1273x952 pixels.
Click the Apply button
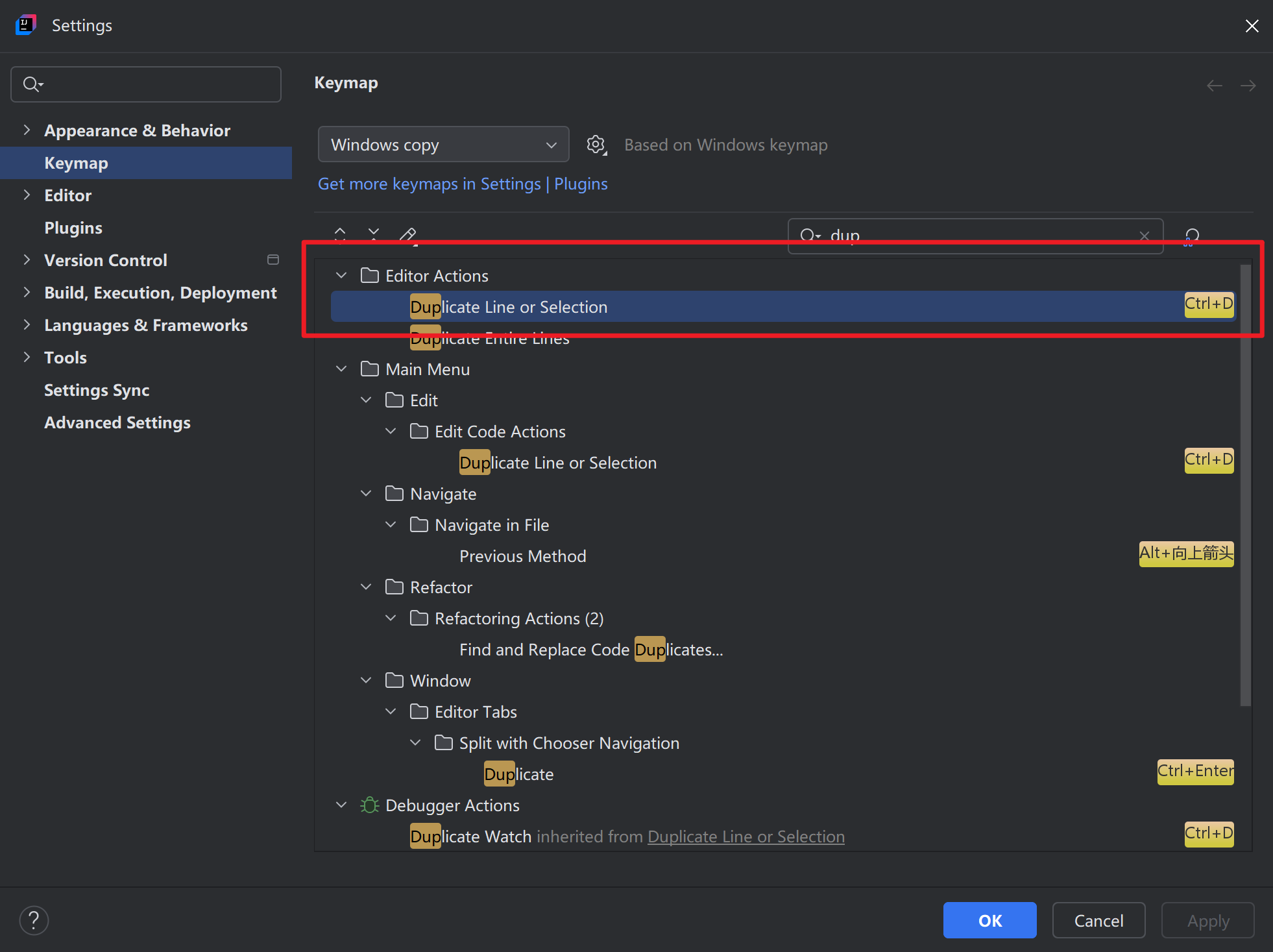click(1208, 920)
